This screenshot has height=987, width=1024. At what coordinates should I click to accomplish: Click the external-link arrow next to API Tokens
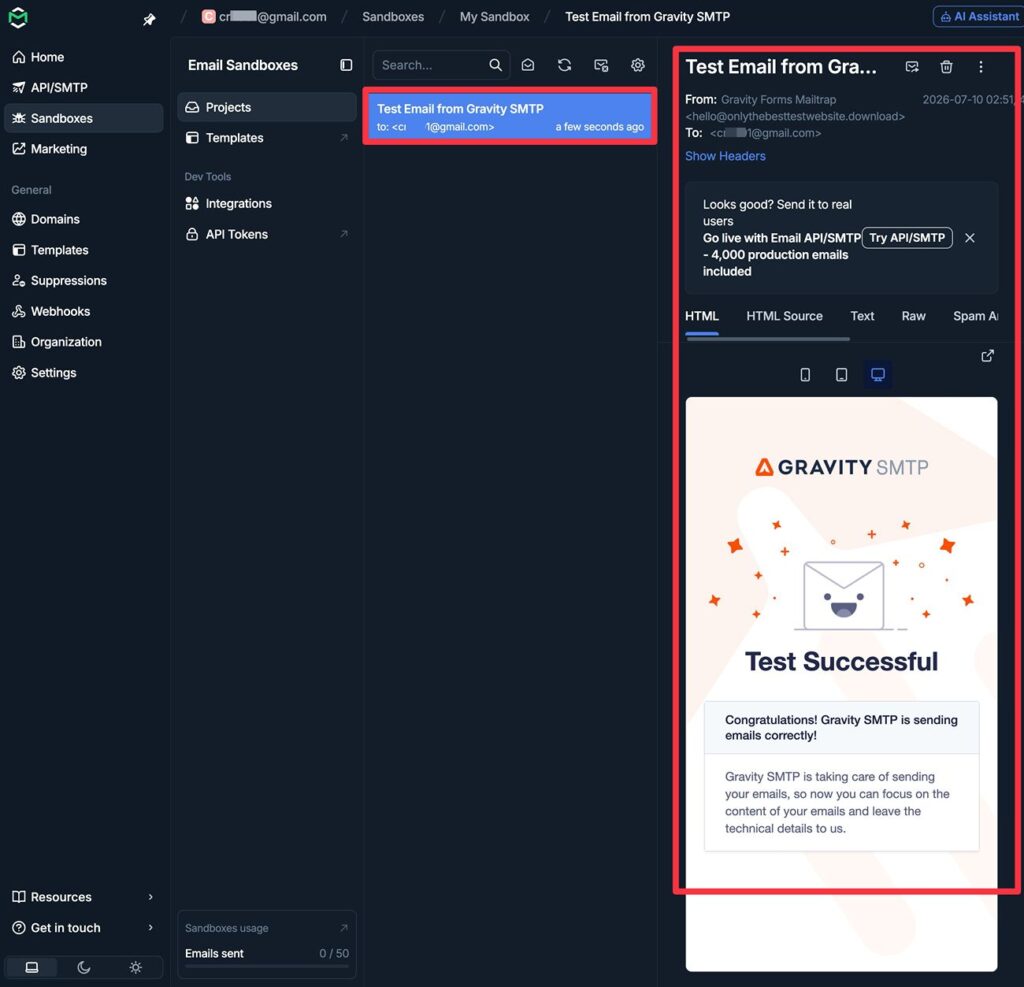pos(344,234)
